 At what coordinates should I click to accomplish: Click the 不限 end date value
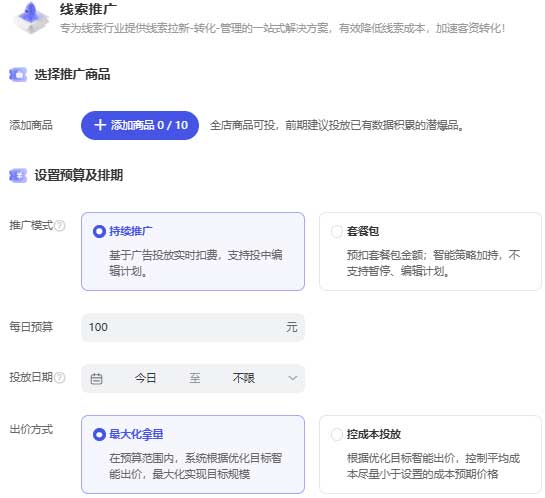click(244, 378)
